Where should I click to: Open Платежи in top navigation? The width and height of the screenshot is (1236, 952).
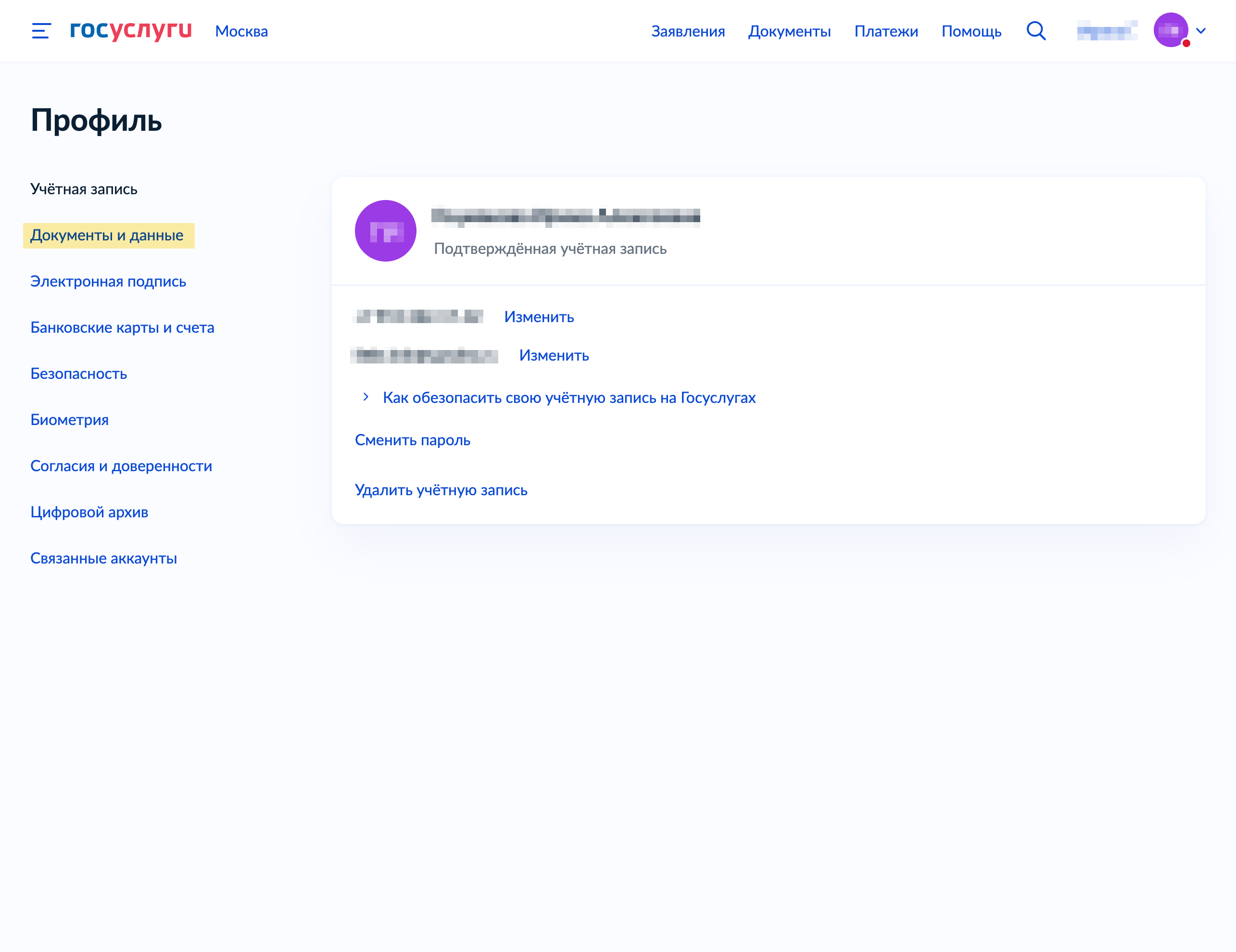pyautogui.click(x=886, y=31)
